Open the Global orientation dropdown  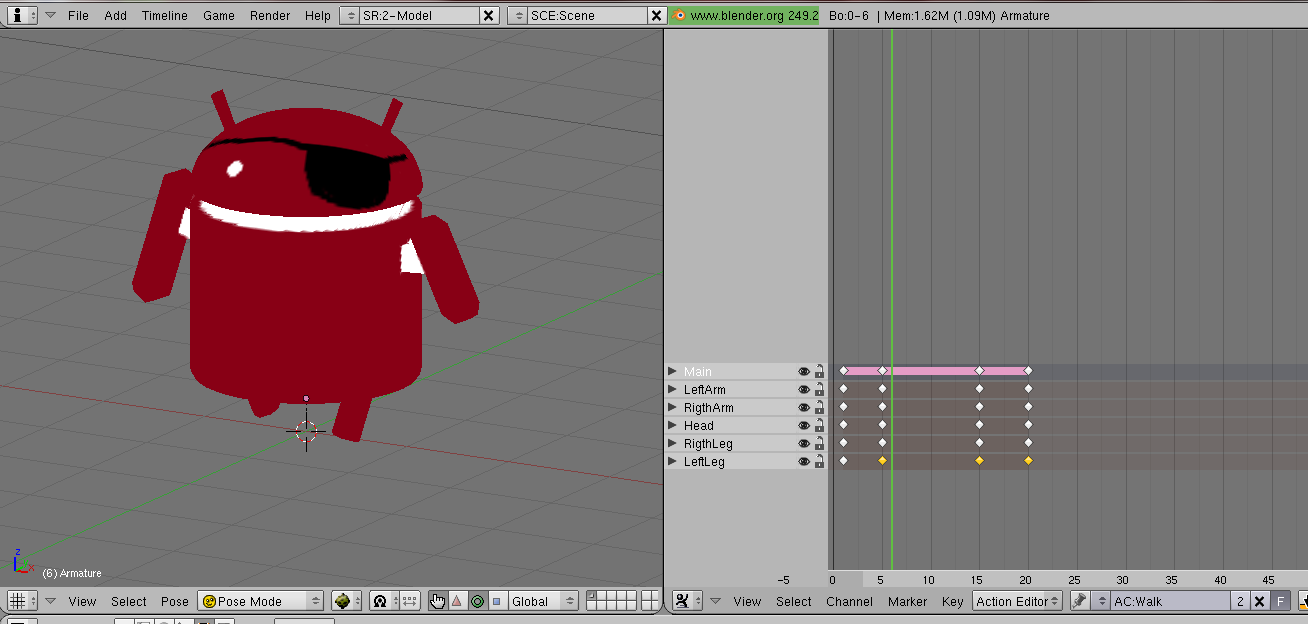(x=542, y=601)
